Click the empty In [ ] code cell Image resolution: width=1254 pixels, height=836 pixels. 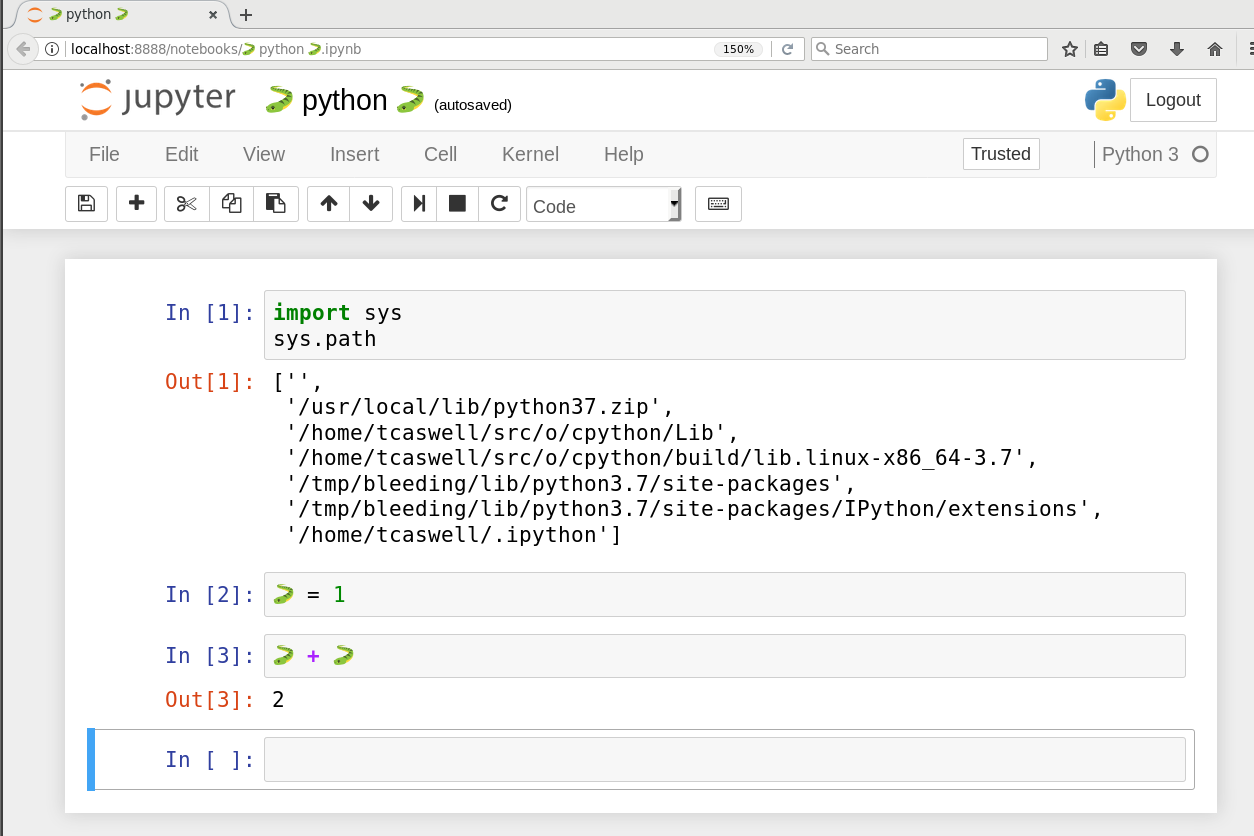point(724,760)
